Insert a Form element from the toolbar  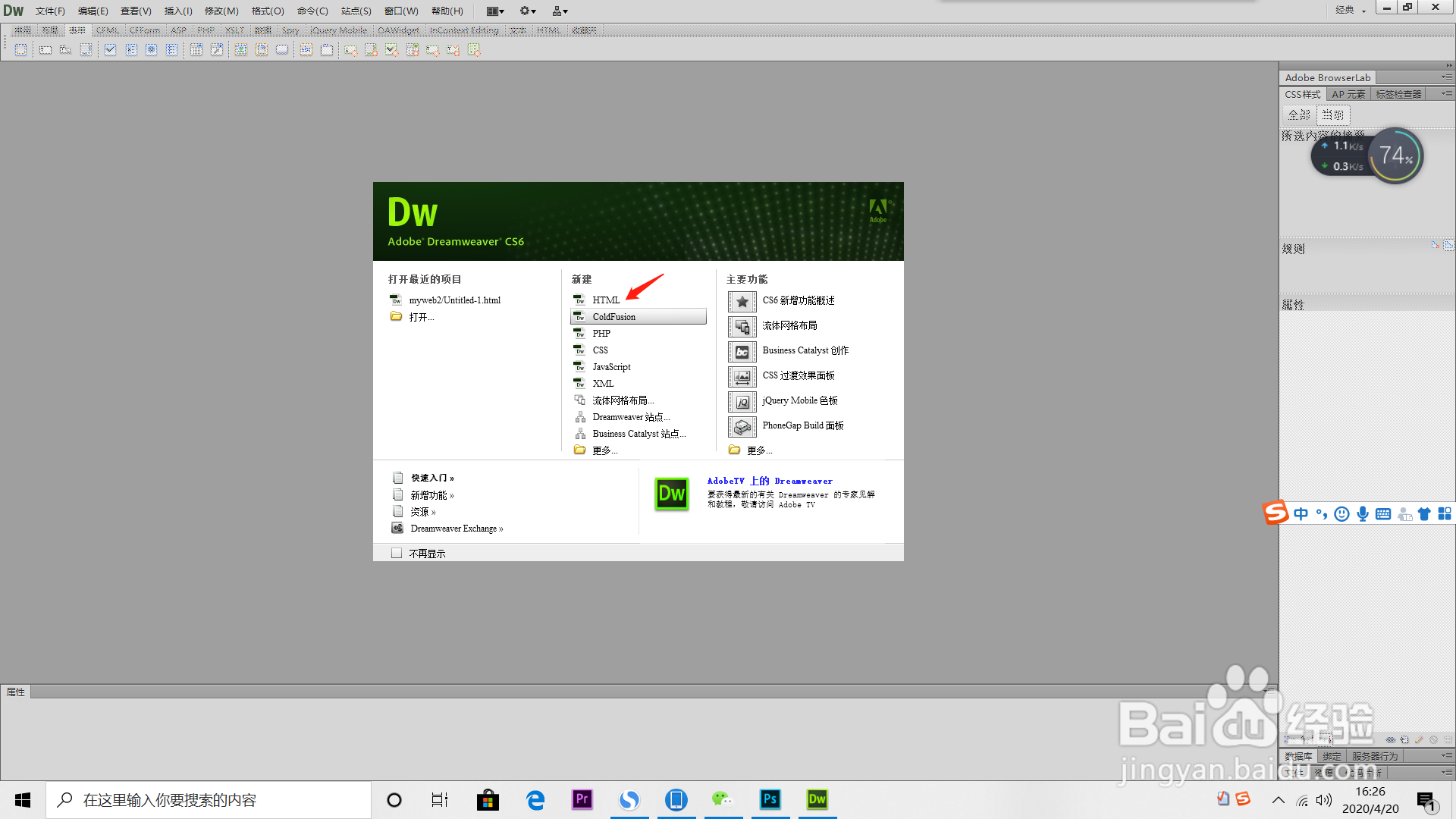(20, 50)
